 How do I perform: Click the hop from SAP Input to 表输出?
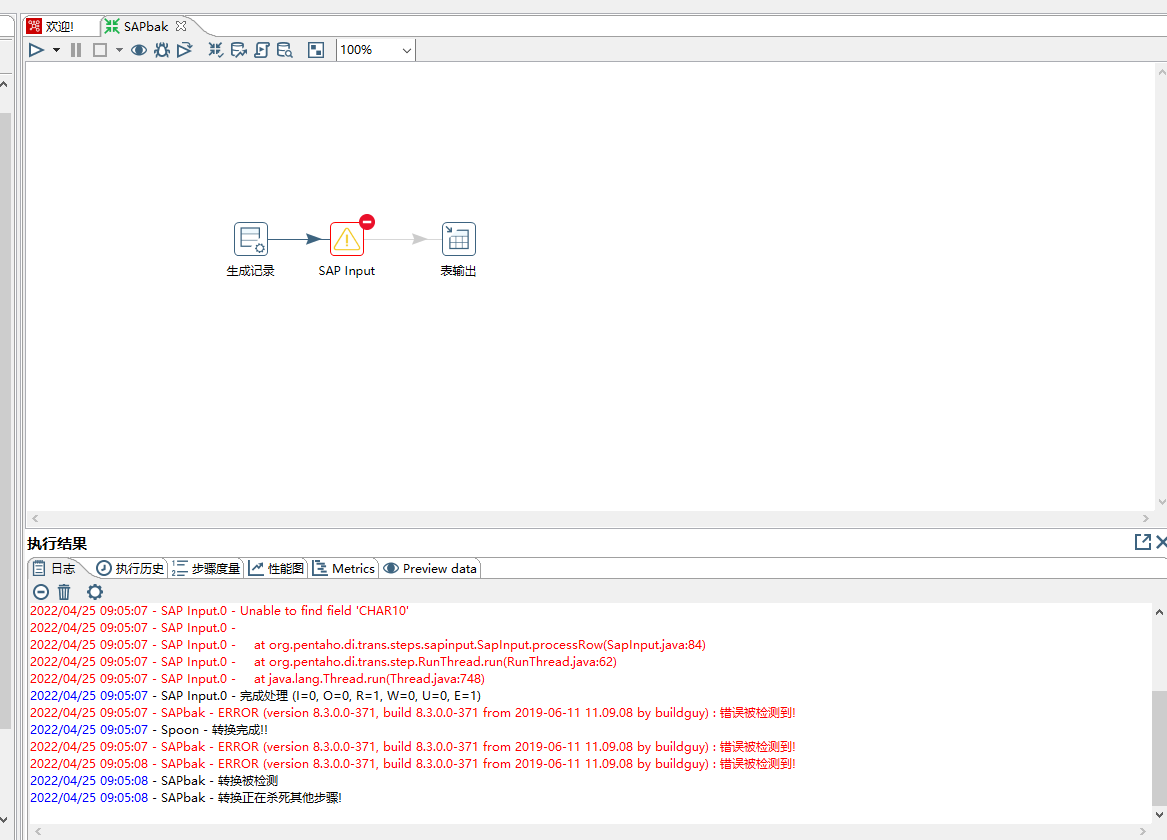pos(402,239)
